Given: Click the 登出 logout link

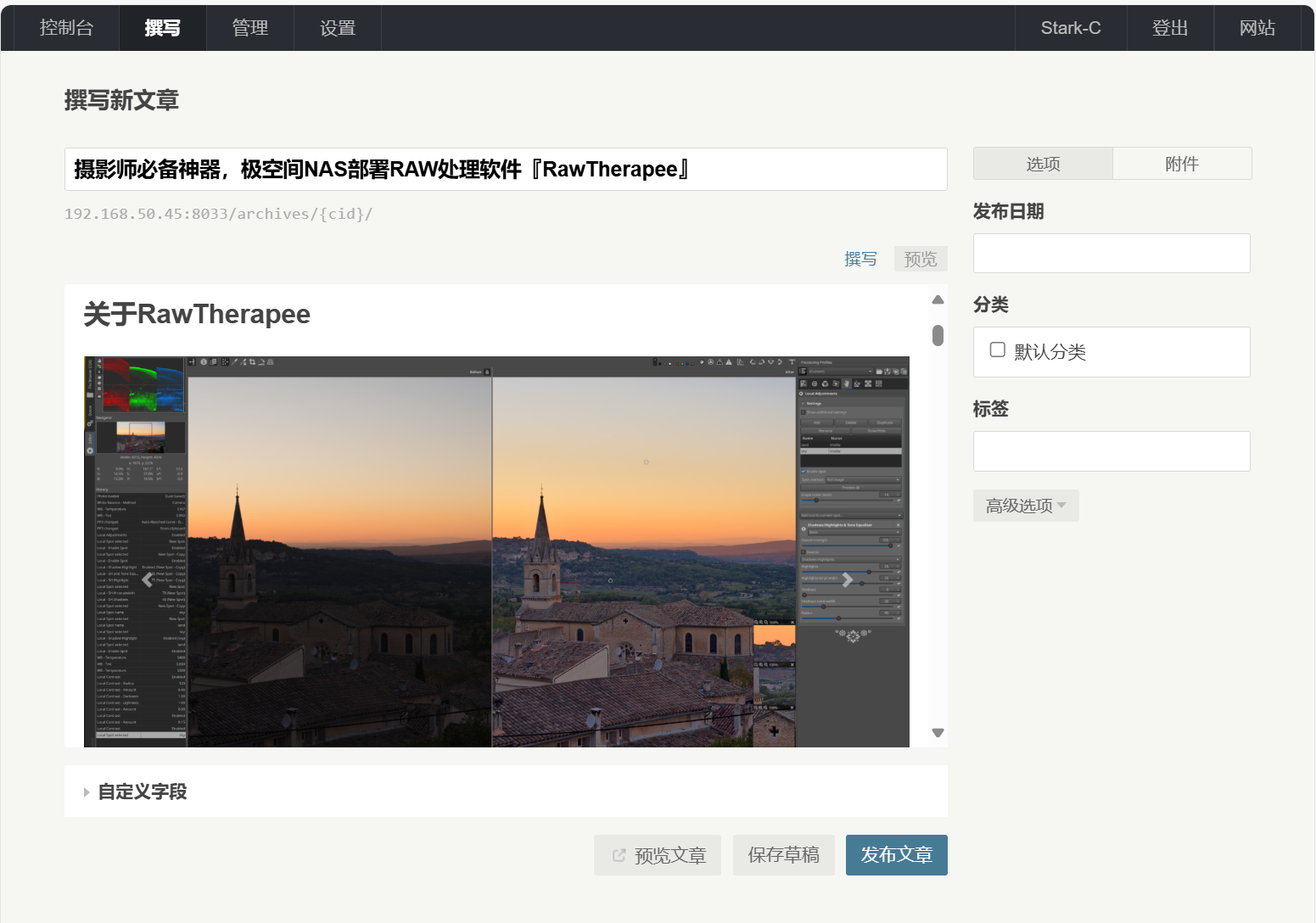Looking at the screenshot, I should (1170, 28).
